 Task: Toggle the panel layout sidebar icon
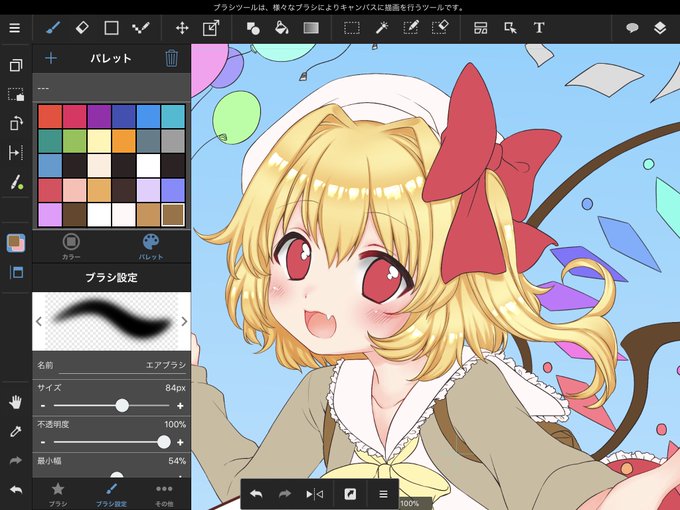click(x=16, y=272)
